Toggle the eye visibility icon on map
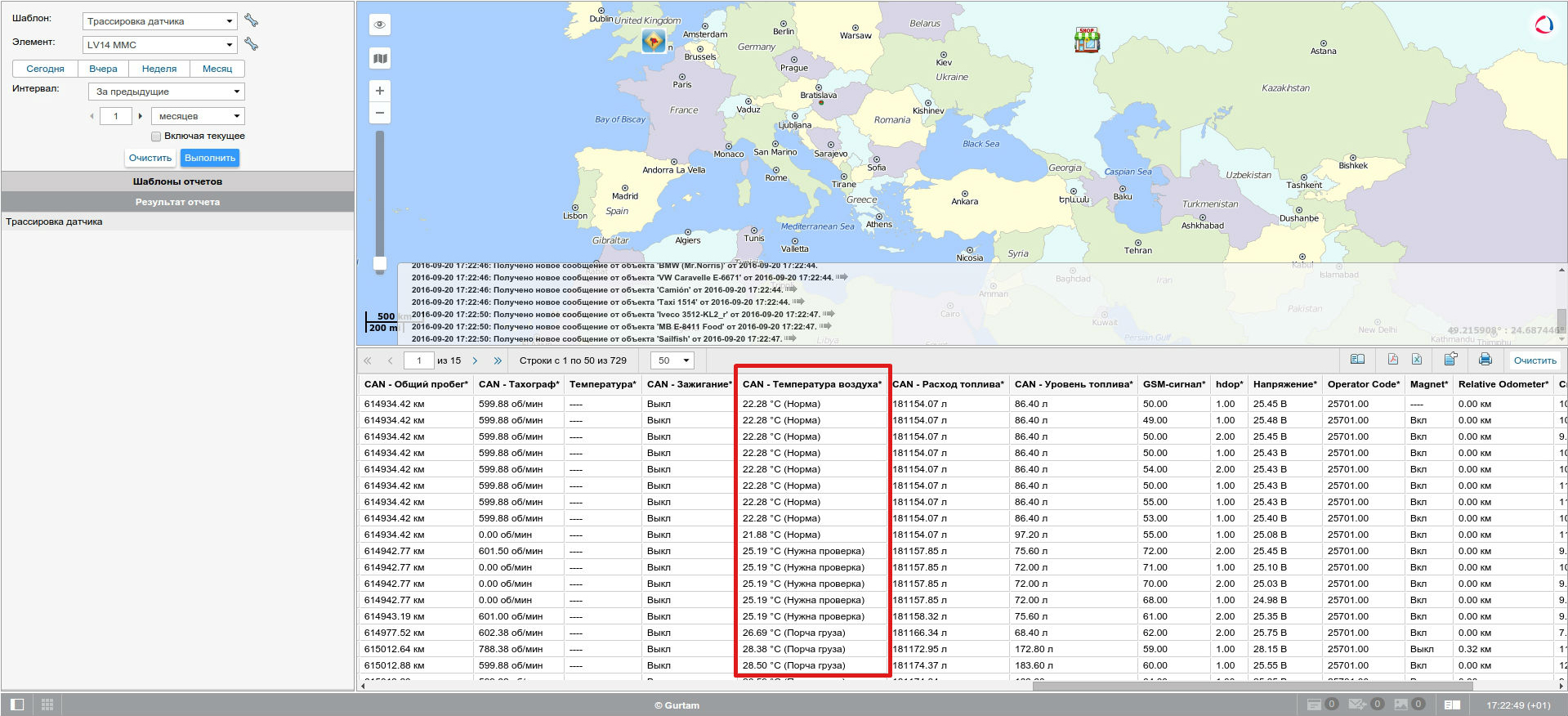The height and width of the screenshot is (716, 1568). point(379,25)
